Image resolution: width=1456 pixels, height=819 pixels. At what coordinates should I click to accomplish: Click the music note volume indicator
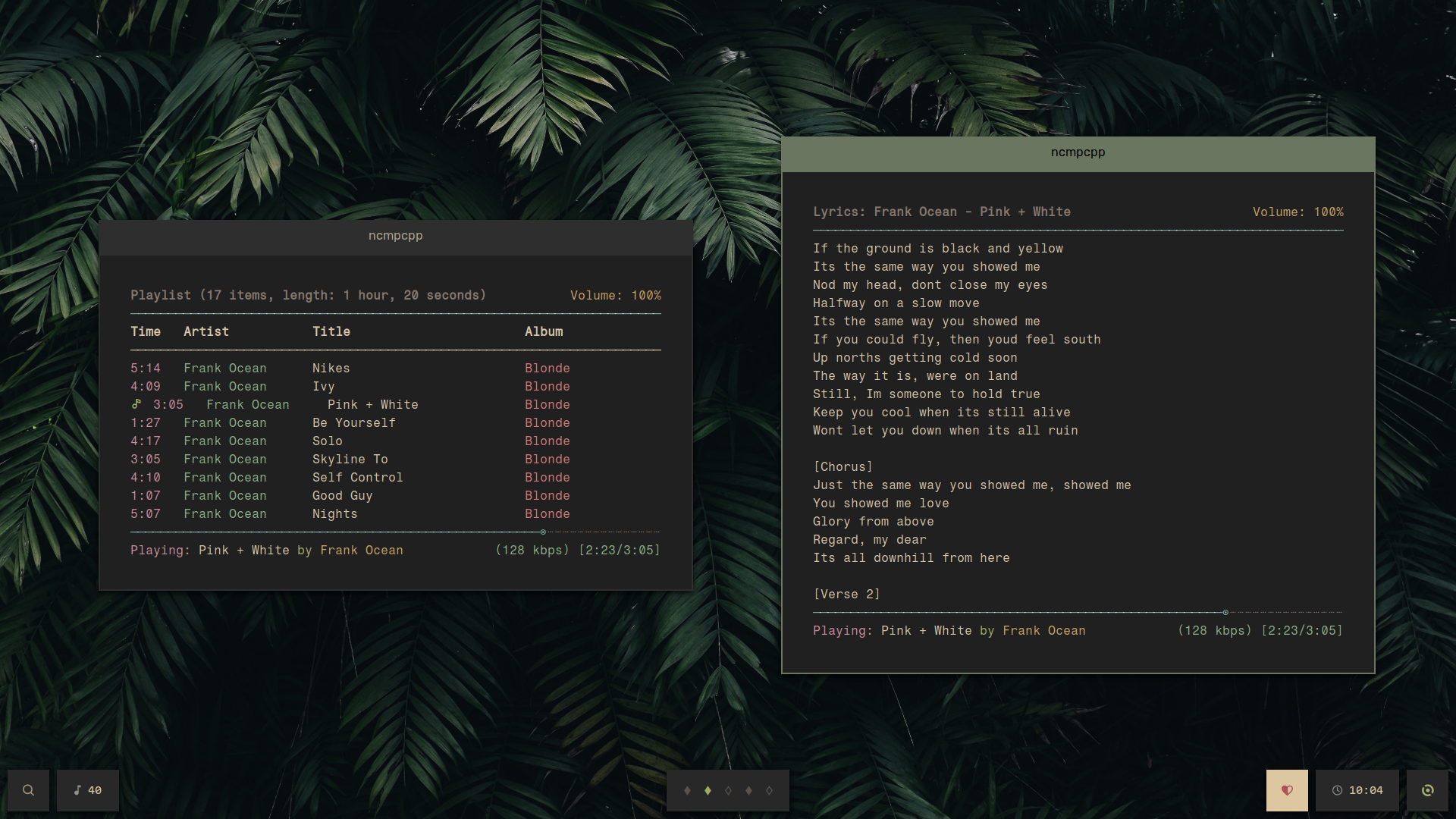click(x=87, y=790)
